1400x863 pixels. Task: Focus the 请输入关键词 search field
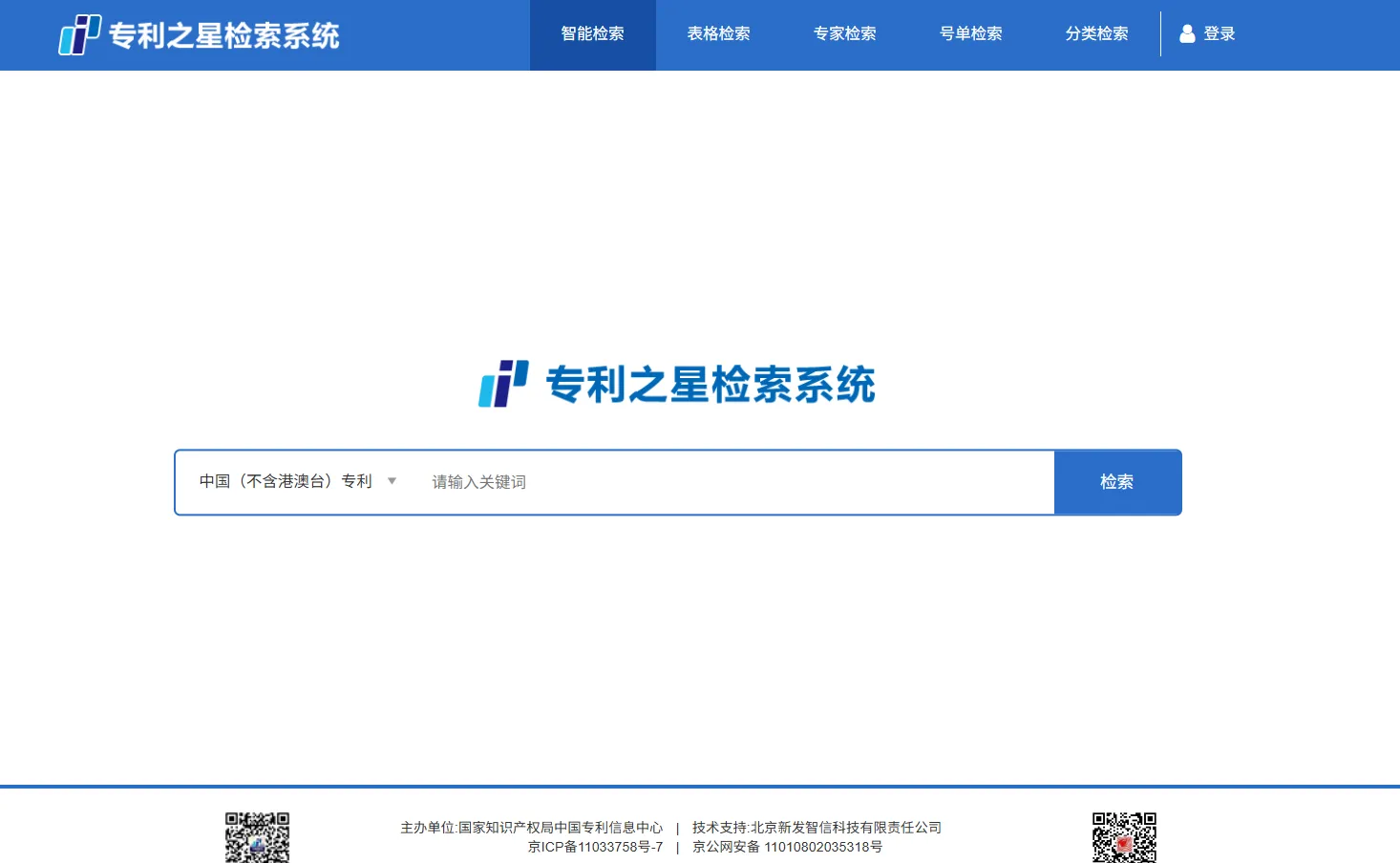click(x=735, y=482)
